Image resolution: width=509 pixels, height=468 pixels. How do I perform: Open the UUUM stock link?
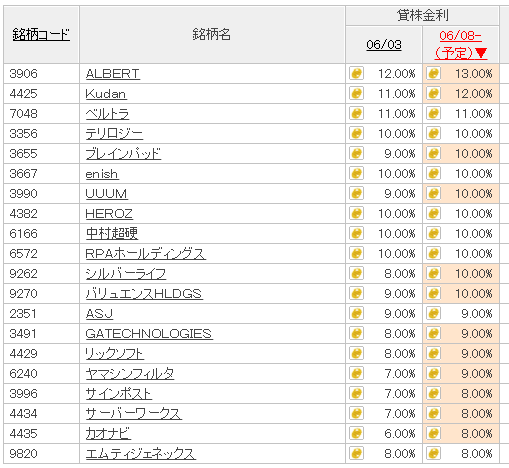pos(107,194)
